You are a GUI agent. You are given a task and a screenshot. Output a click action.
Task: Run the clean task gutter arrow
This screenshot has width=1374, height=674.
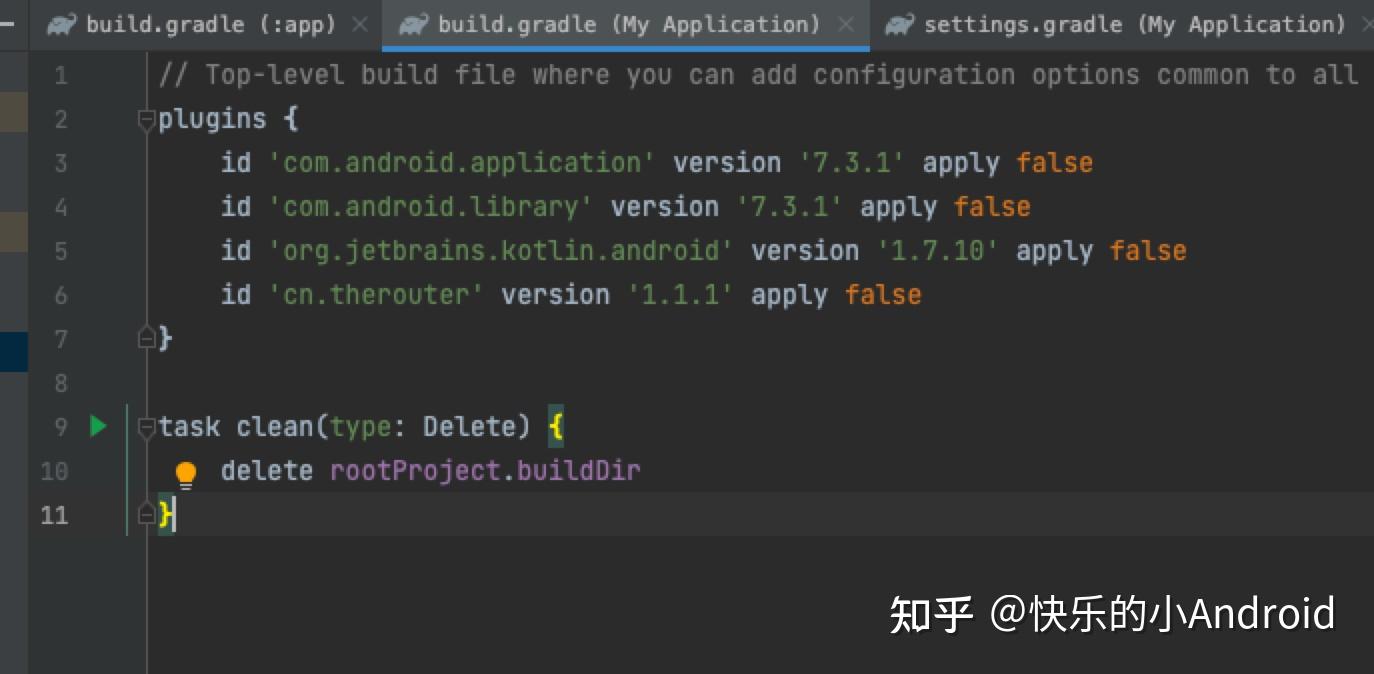[x=98, y=427]
